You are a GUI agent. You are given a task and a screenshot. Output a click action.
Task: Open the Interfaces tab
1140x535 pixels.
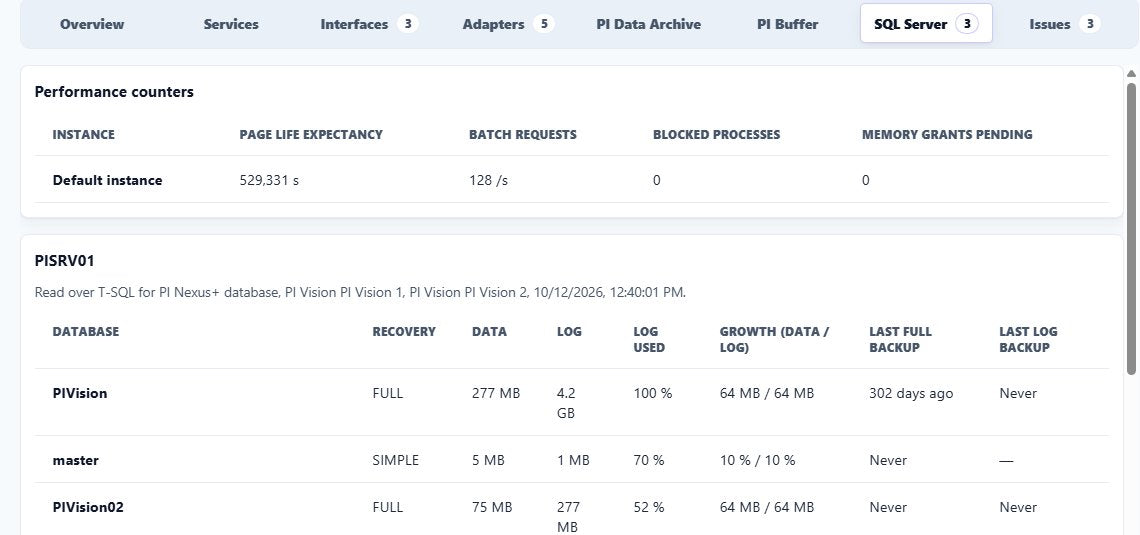pos(369,24)
